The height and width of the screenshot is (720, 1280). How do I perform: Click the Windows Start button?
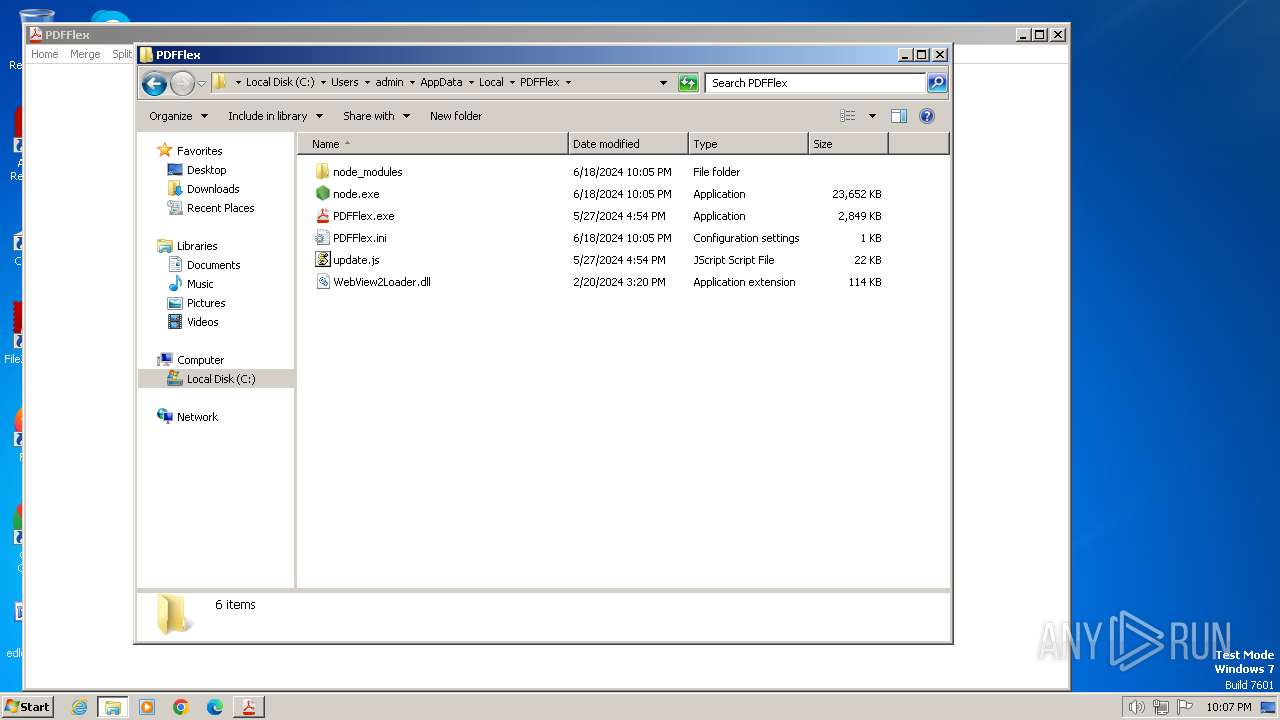pos(27,706)
